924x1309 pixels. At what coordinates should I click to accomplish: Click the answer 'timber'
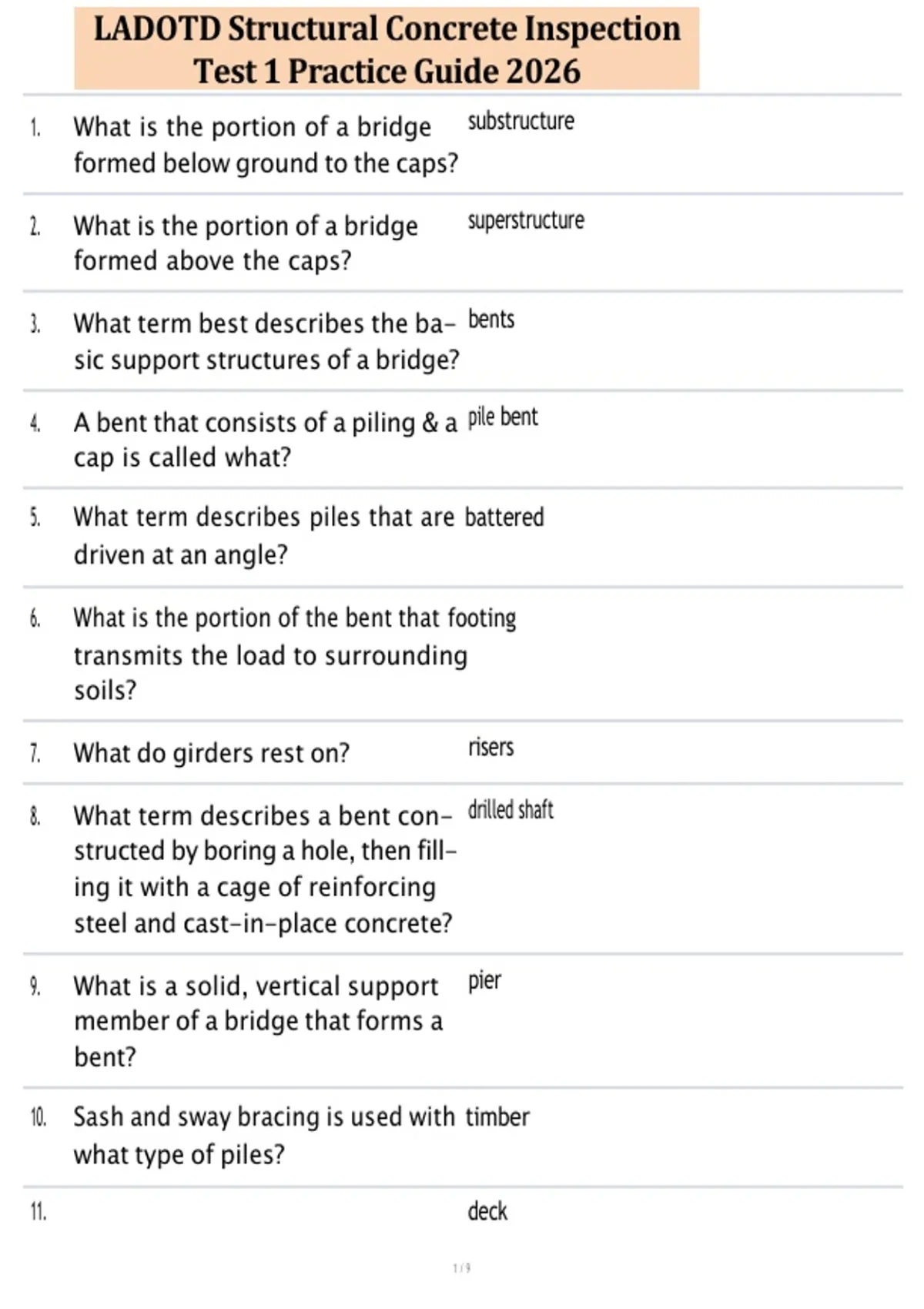(497, 1116)
